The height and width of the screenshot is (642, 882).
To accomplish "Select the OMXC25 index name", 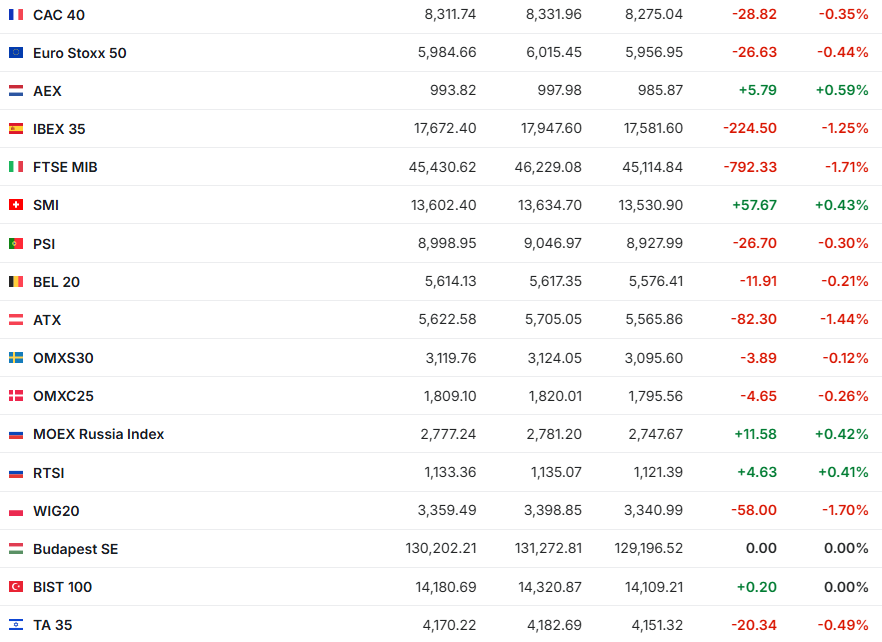I will coord(63,396).
